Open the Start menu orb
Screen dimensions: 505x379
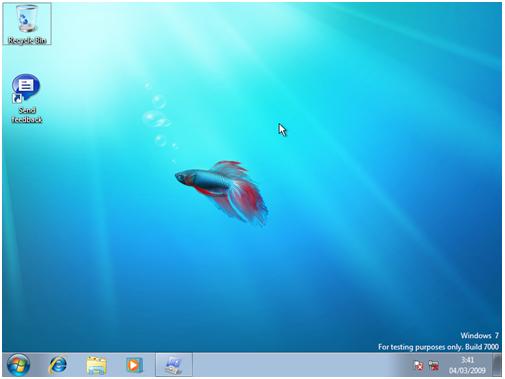[x=18, y=365]
